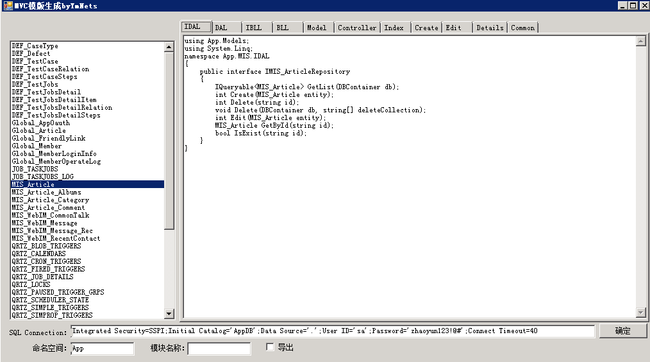
Task: Focus the SQL Connection string field
Action: point(332,331)
